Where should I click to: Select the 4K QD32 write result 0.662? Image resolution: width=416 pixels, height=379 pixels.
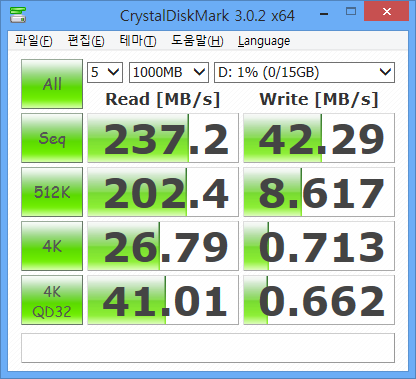pos(319,300)
